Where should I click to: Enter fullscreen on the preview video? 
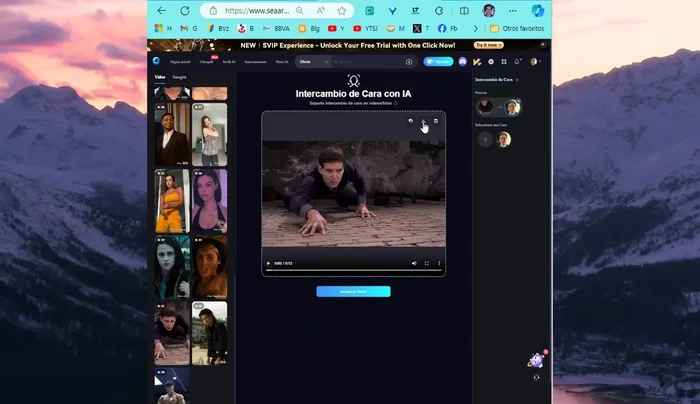point(427,263)
